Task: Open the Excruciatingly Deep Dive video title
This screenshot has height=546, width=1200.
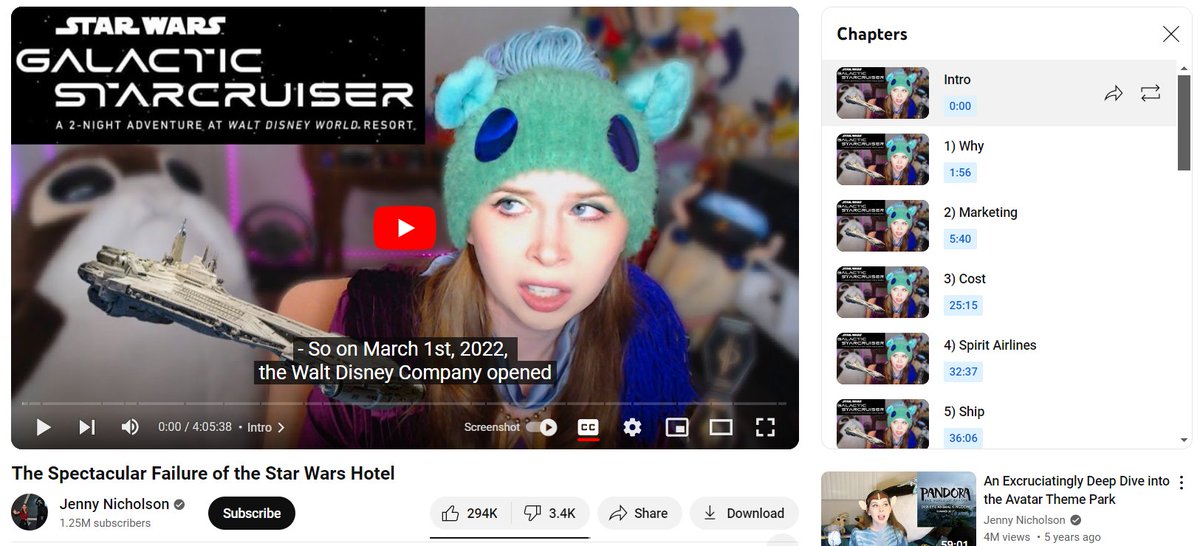Action: coord(1077,490)
